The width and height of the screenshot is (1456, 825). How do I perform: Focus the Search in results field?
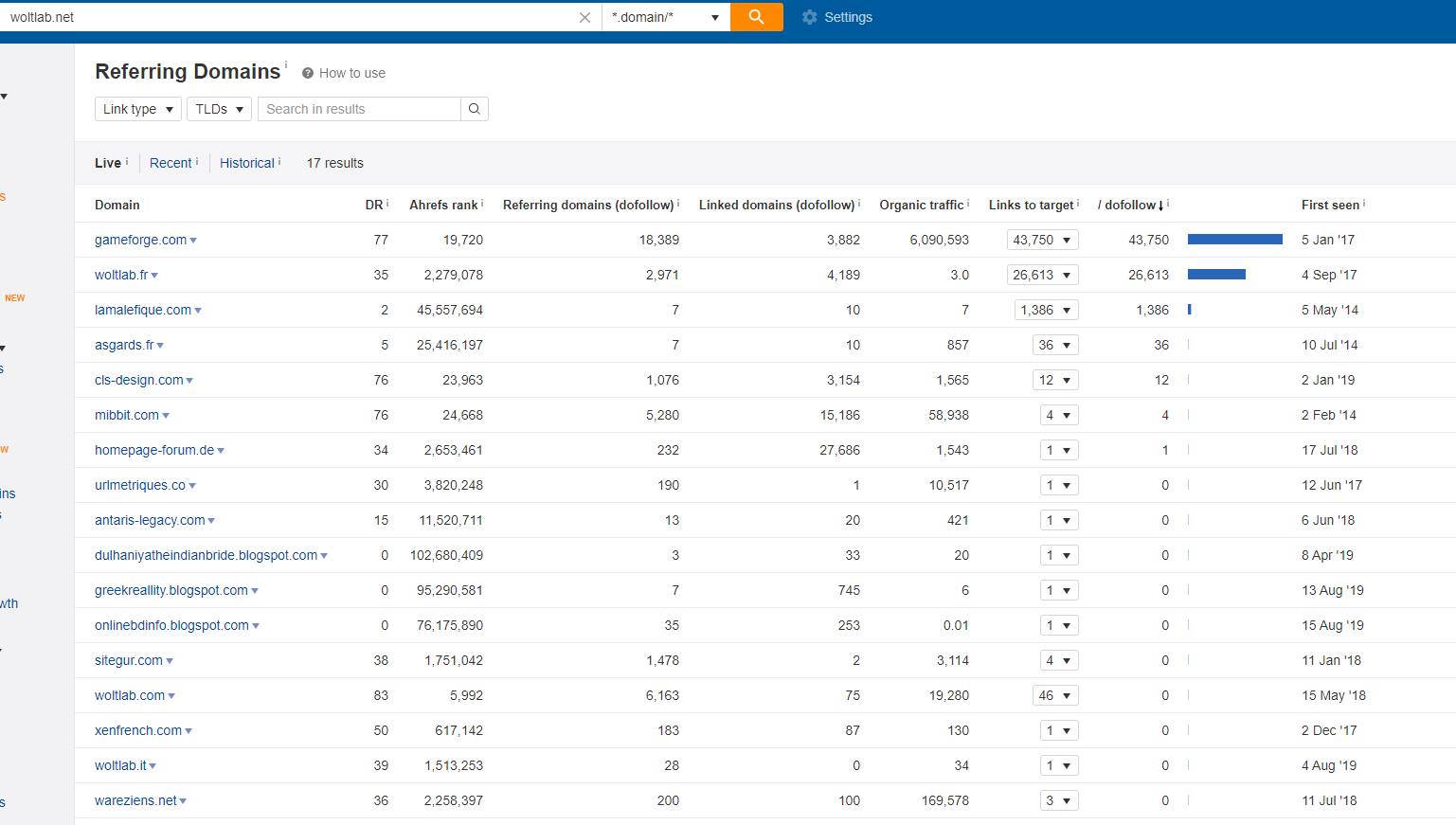point(359,109)
